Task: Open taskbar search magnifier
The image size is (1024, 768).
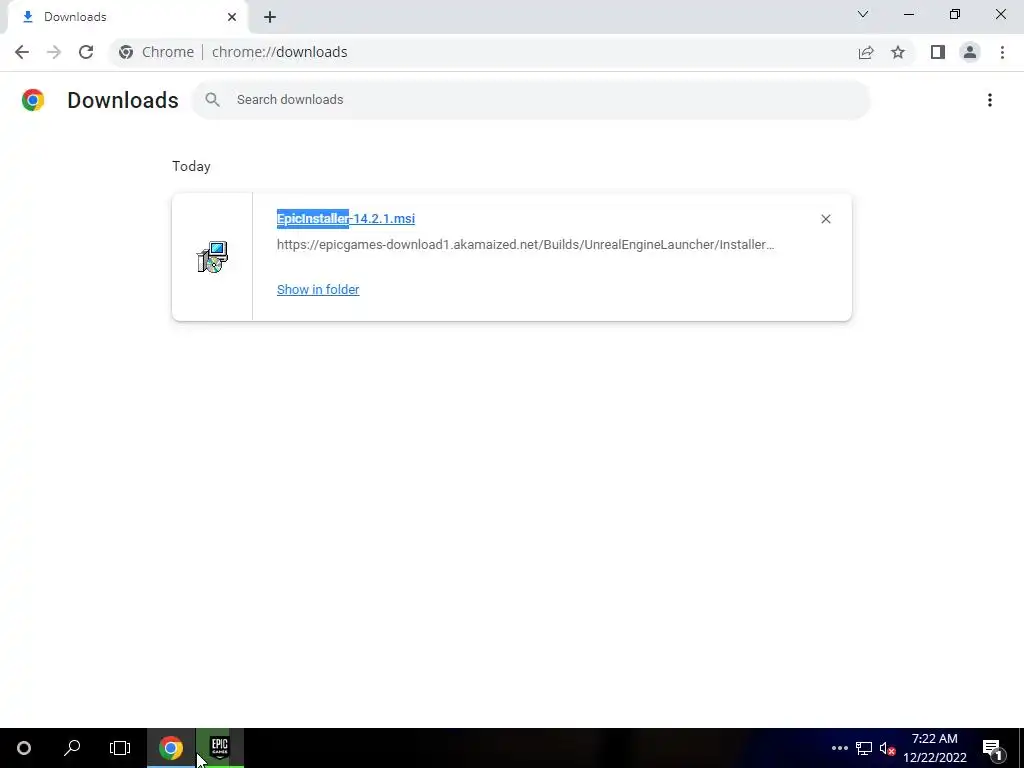Action: click(x=72, y=748)
